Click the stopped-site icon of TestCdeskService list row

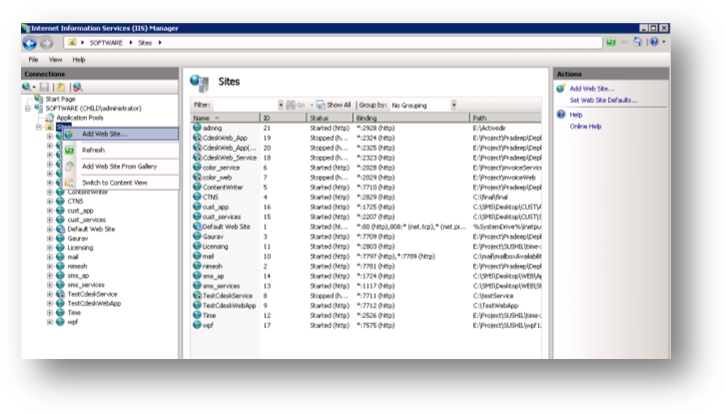(197, 295)
